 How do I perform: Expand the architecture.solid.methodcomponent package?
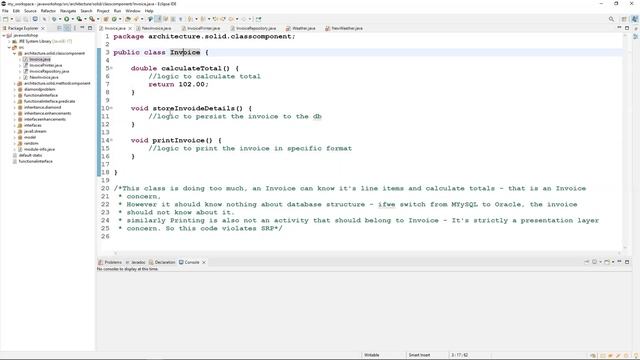[15, 83]
